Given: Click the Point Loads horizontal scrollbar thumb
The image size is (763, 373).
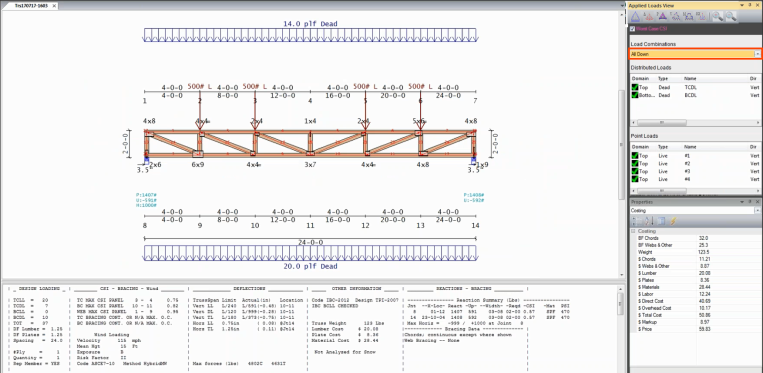Looking at the screenshot, I should click(x=662, y=191).
